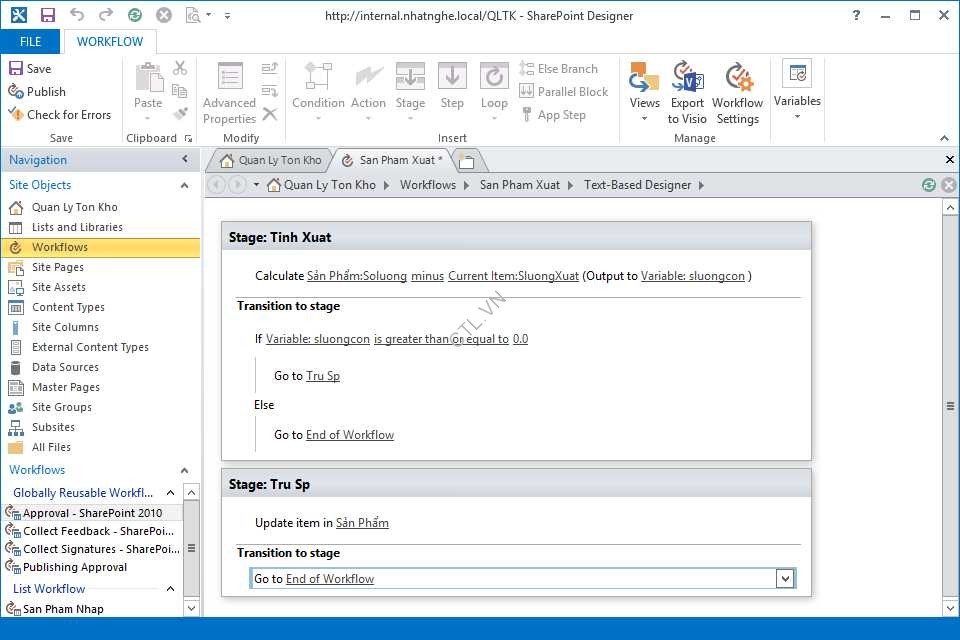Open the Go to End of Workflow dropdown
Viewport: 960px width, 640px height.
785,579
